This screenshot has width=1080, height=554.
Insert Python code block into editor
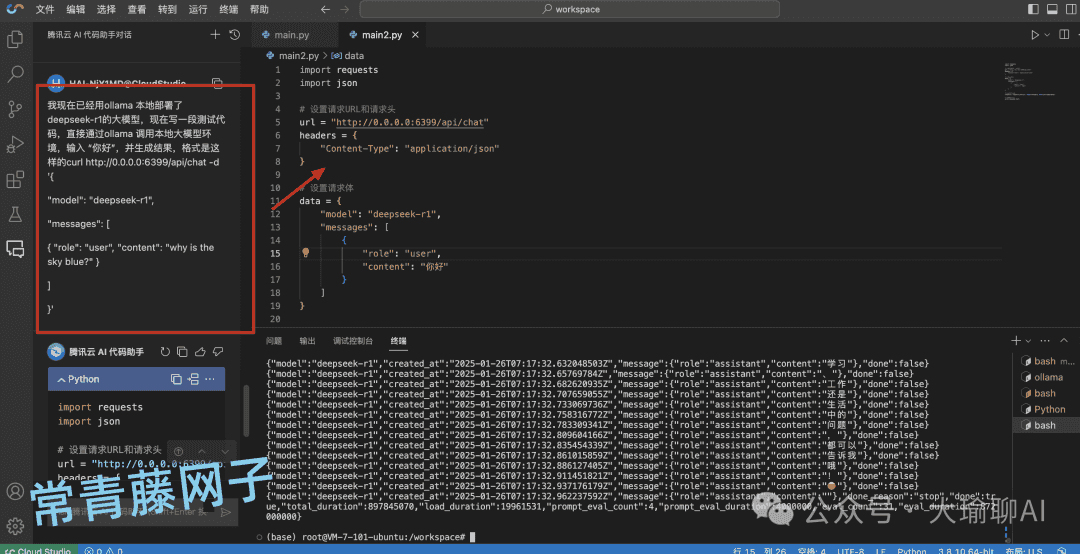[194, 379]
